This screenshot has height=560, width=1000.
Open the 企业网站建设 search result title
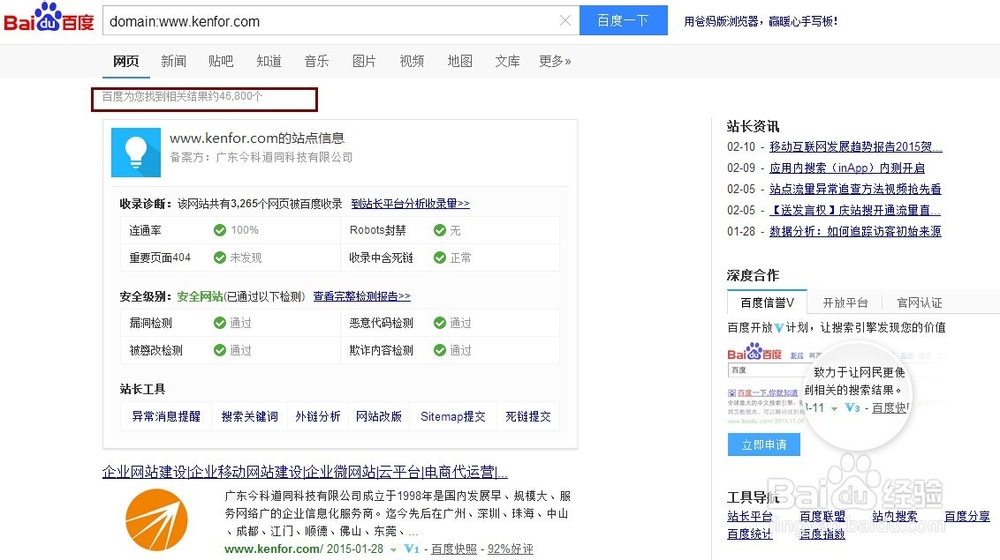coord(305,472)
